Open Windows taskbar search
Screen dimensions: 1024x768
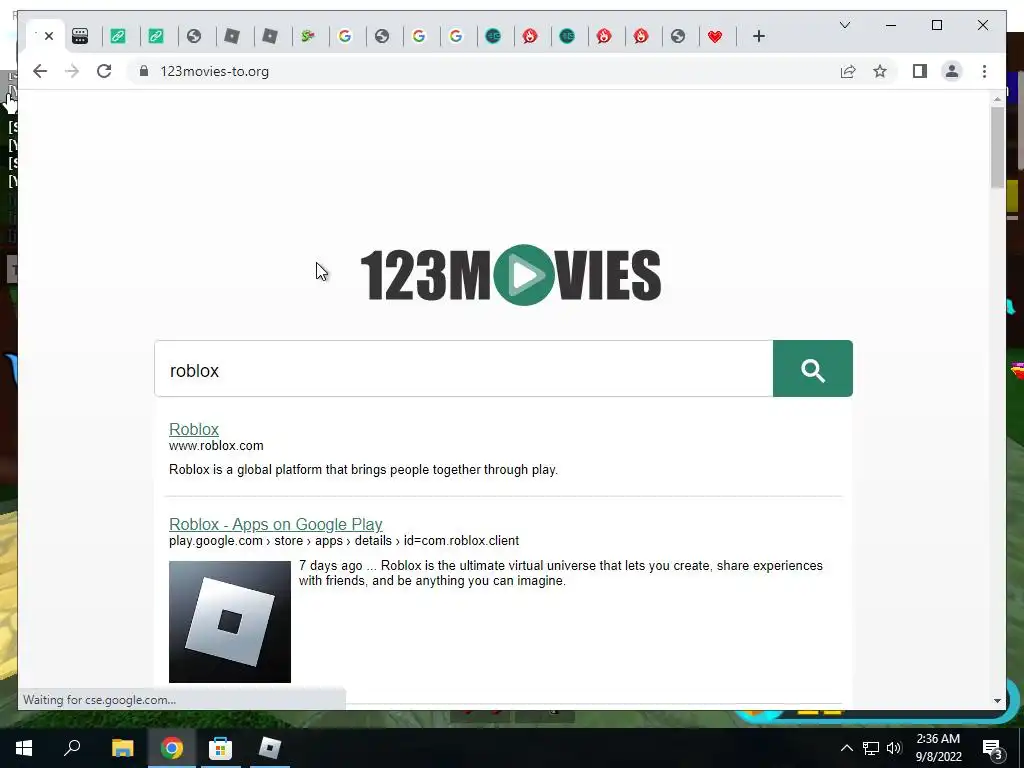pos(72,748)
